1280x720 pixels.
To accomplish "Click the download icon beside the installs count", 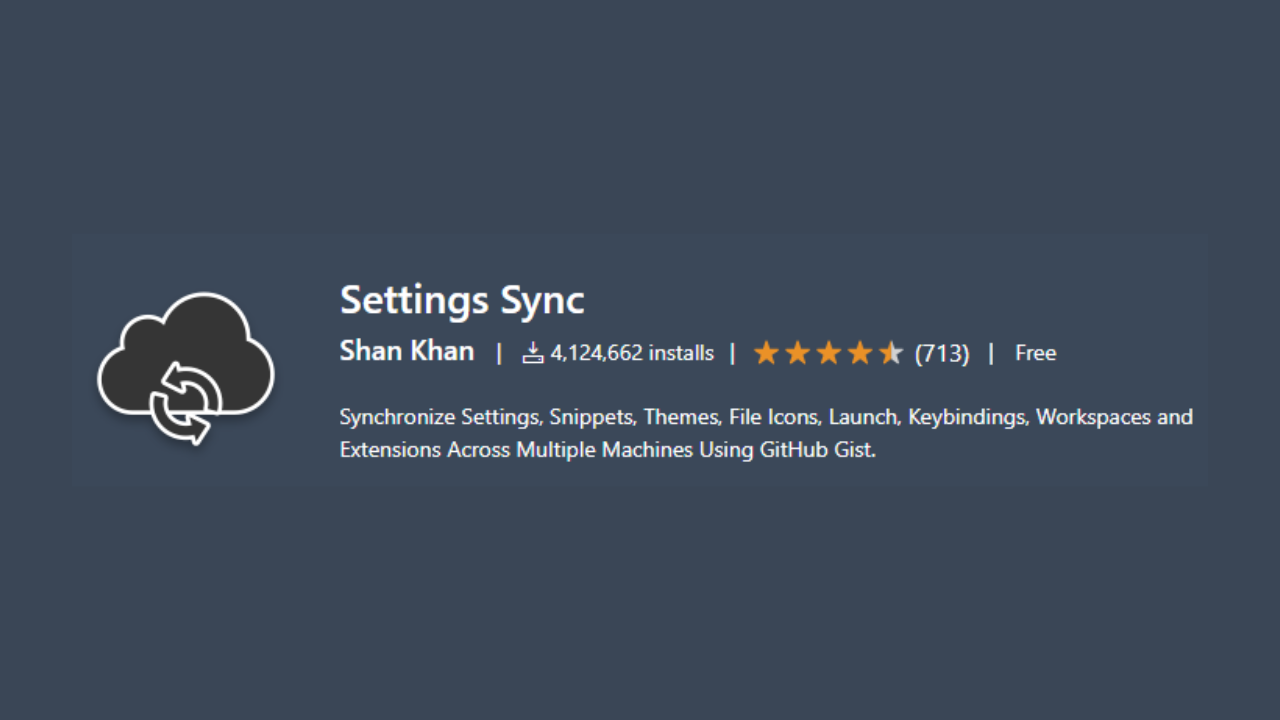I will coord(533,353).
